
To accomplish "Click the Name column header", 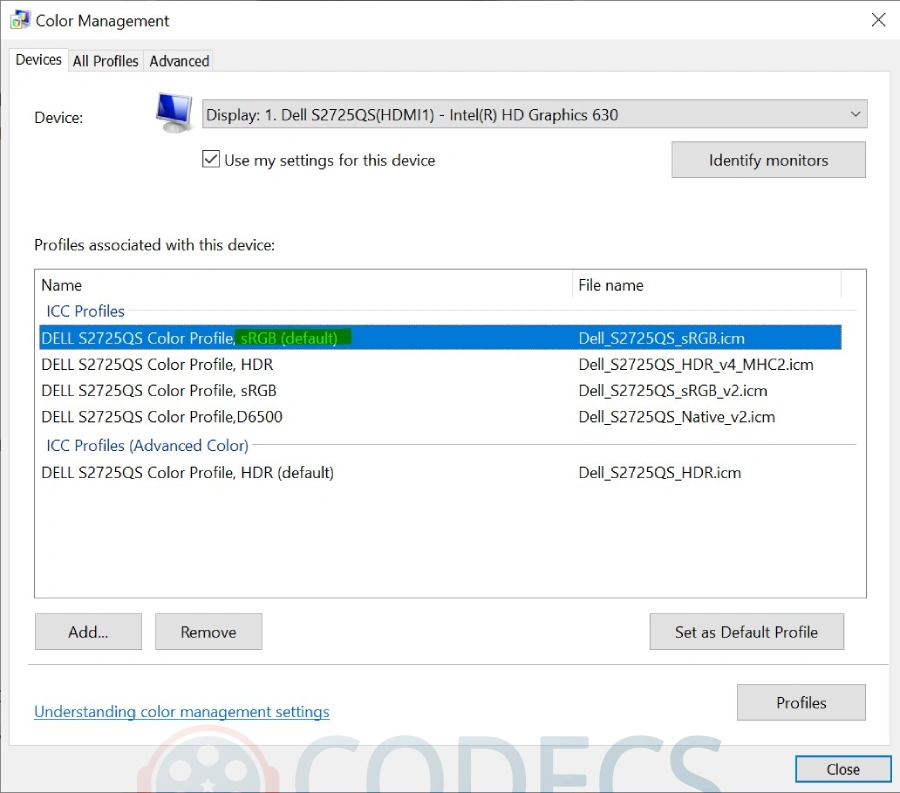I will click(305, 285).
